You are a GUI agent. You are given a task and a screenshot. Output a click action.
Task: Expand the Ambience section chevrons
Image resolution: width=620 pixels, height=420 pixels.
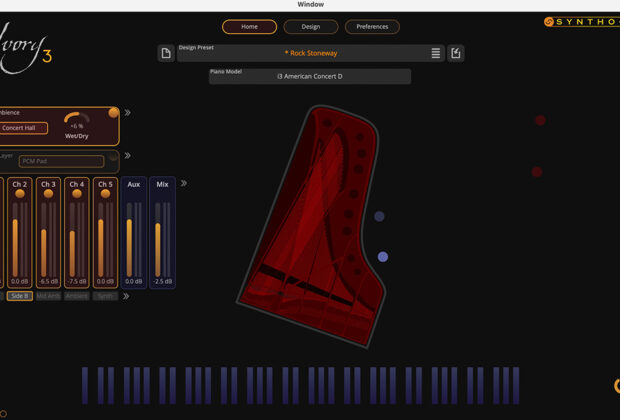pyautogui.click(x=128, y=113)
